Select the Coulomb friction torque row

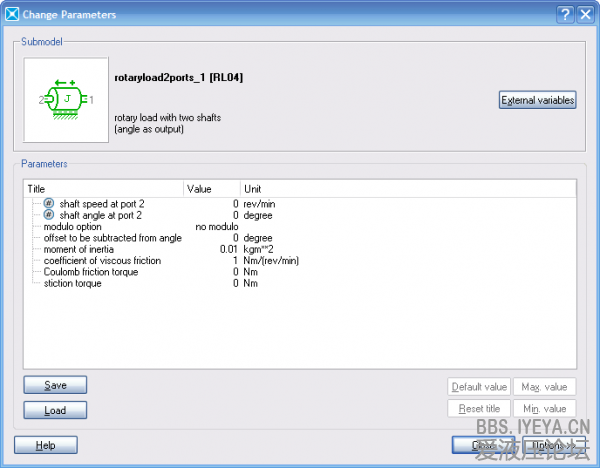coord(92,272)
